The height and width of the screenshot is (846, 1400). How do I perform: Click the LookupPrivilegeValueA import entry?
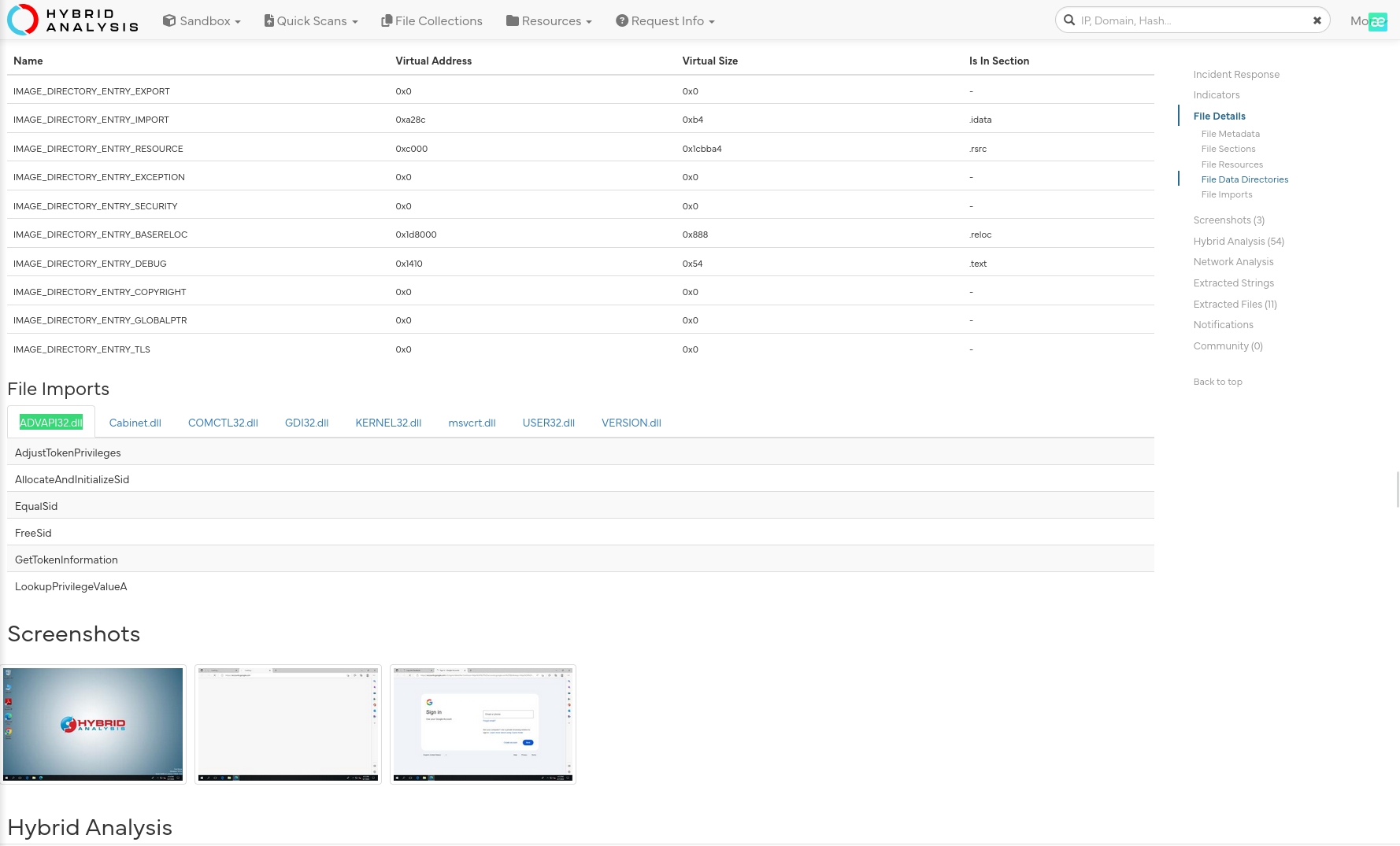pyautogui.click(x=71, y=587)
